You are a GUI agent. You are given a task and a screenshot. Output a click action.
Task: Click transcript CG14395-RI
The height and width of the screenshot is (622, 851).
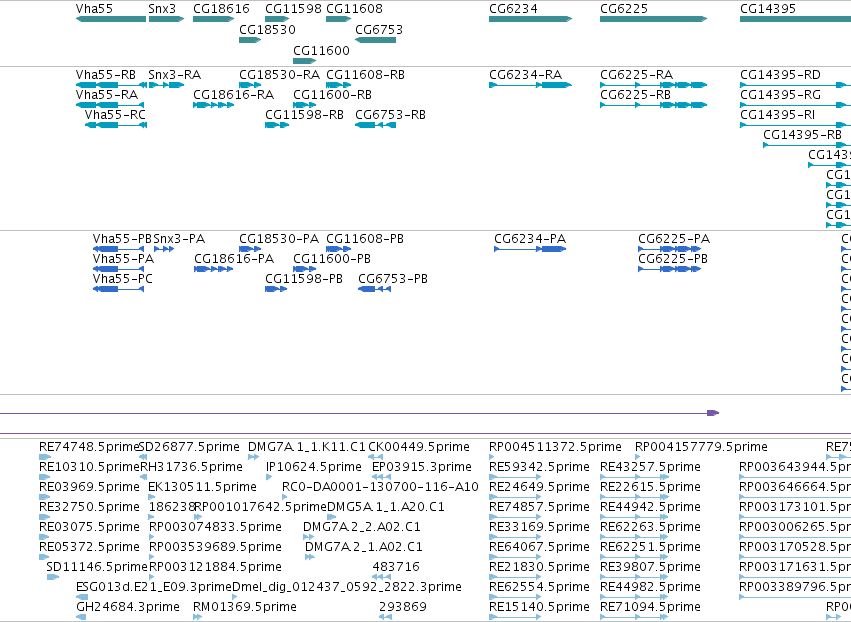(x=778, y=115)
